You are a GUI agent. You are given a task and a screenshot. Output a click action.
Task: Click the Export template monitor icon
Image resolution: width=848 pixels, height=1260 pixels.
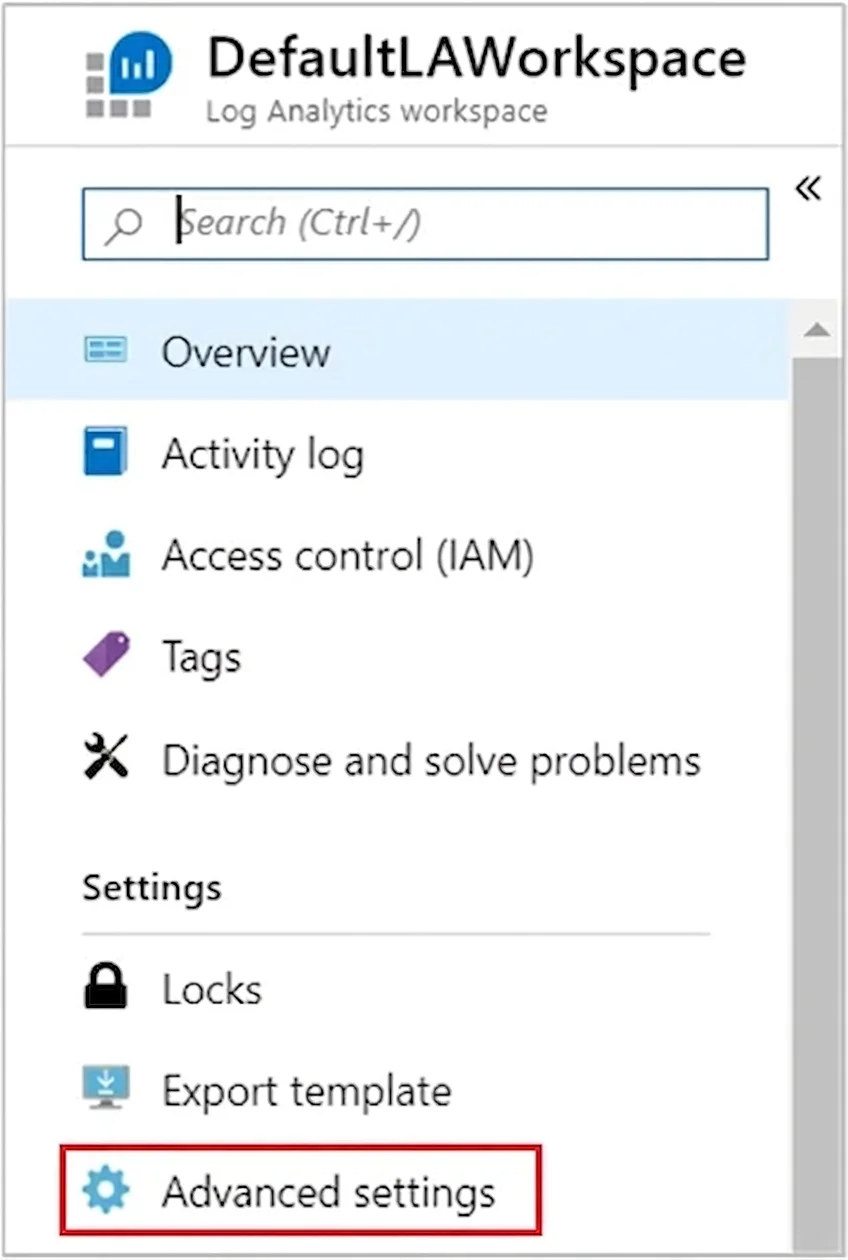coord(105,1090)
